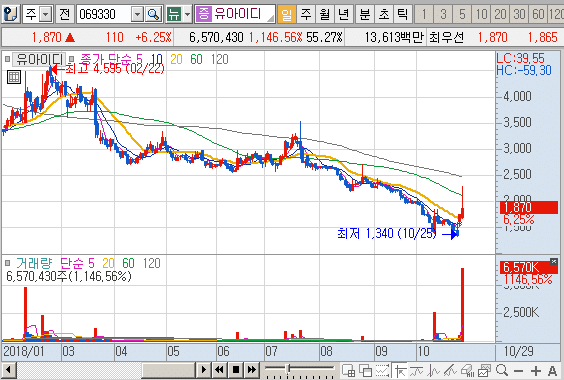
Task: Select interval button 20
Action: point(500,14)
